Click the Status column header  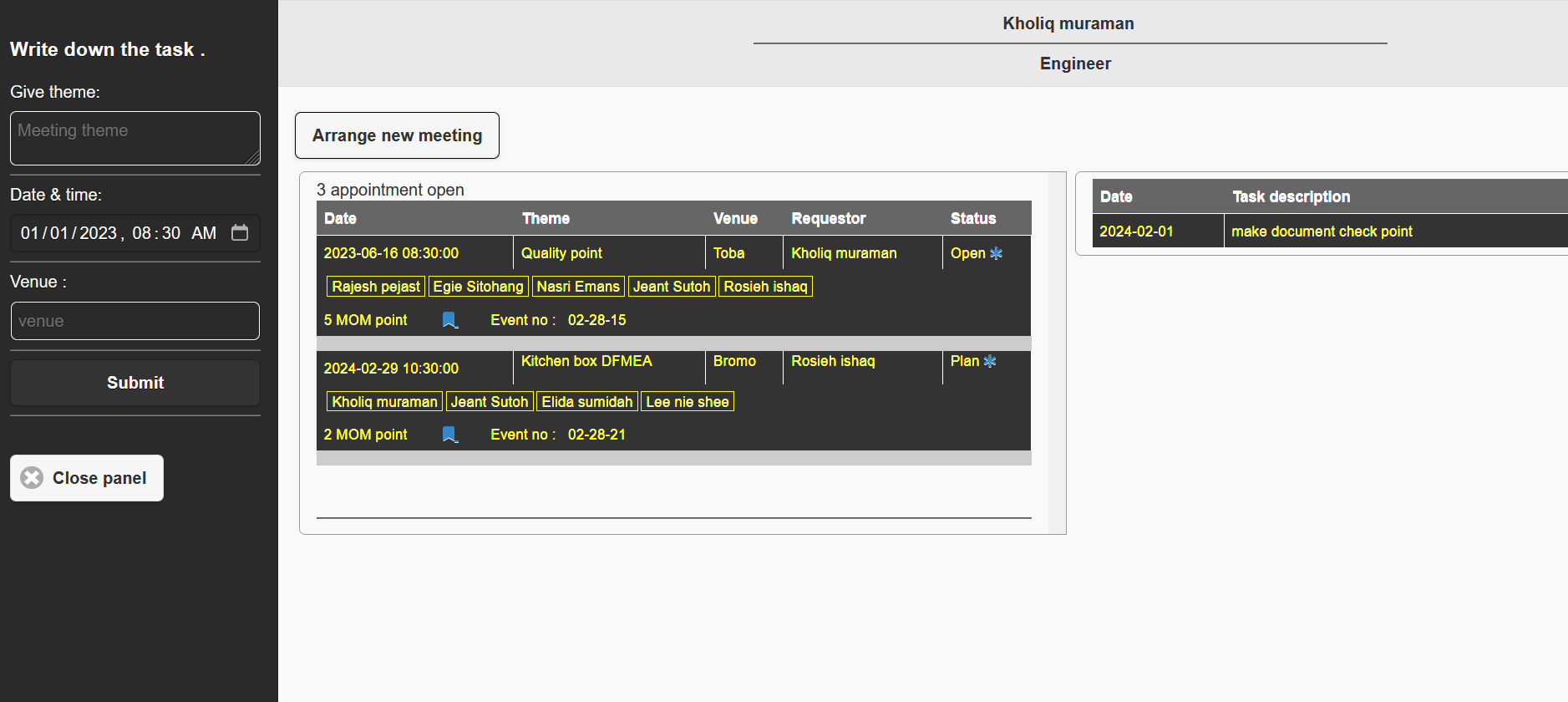[973, 218]
